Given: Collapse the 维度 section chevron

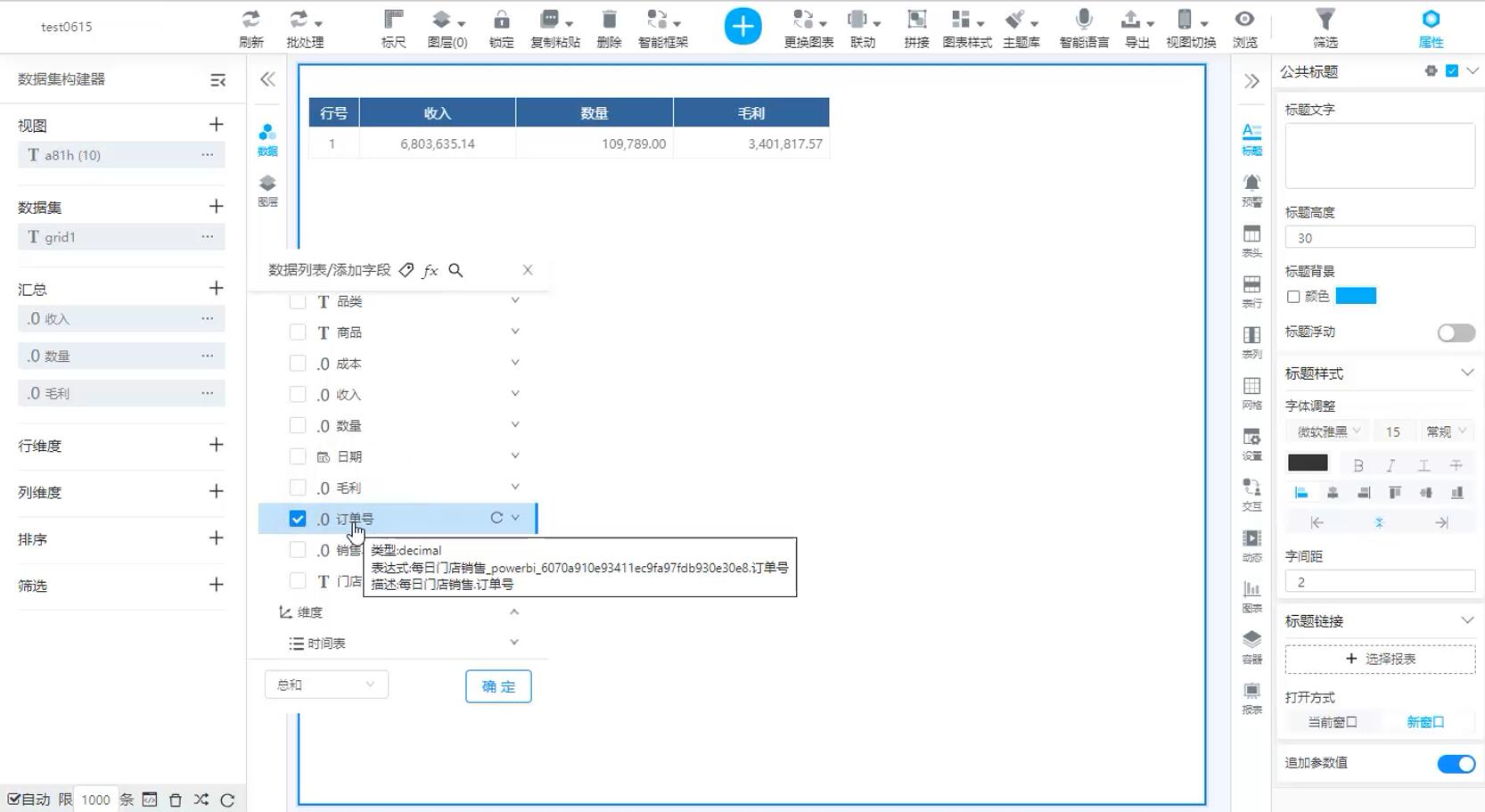Looking at the screenshot, I should (x=514, y=611).
